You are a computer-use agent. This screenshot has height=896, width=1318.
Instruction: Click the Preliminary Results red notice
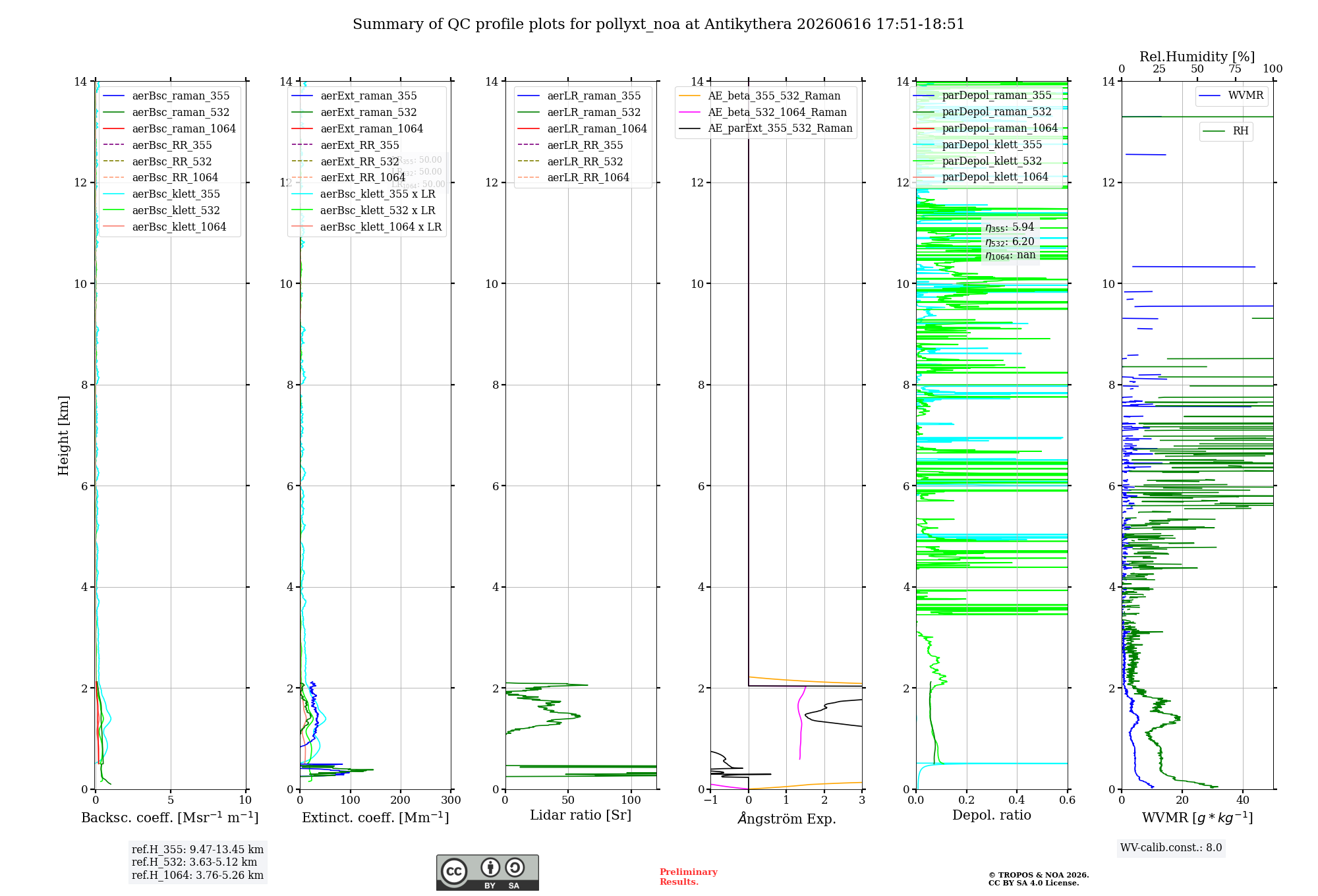click(x=689, y=877)
